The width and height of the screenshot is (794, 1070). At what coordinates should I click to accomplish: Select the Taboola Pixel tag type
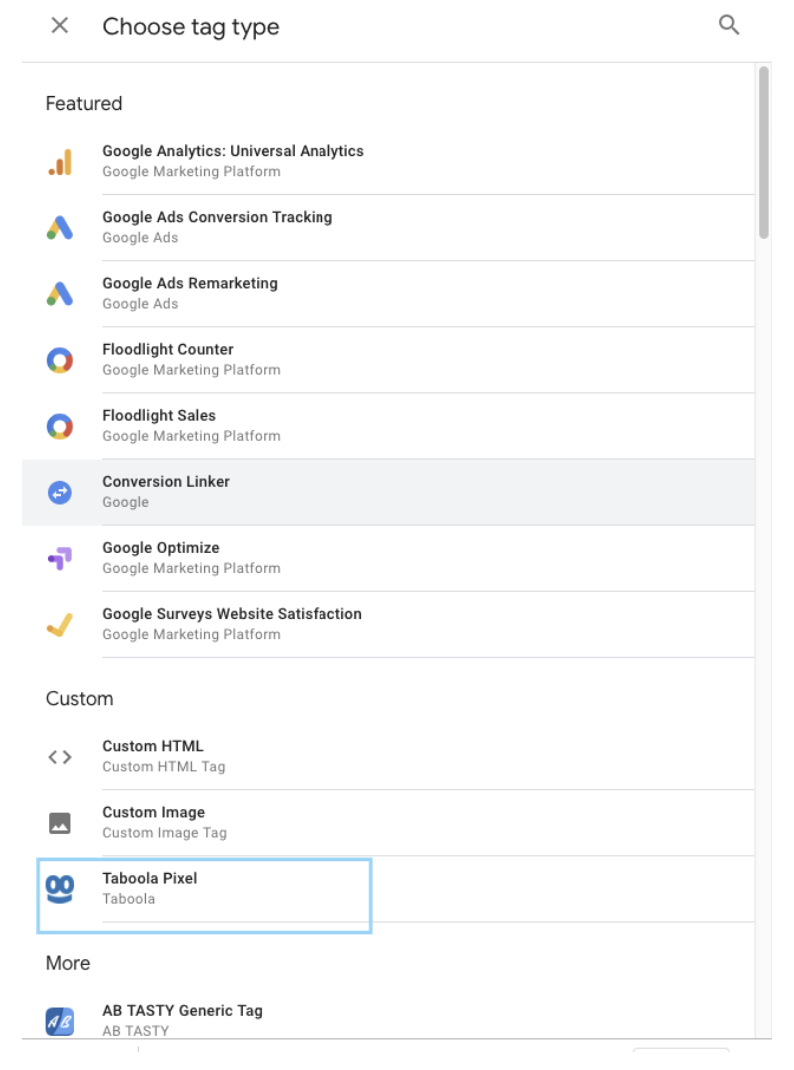coord(389,889)
